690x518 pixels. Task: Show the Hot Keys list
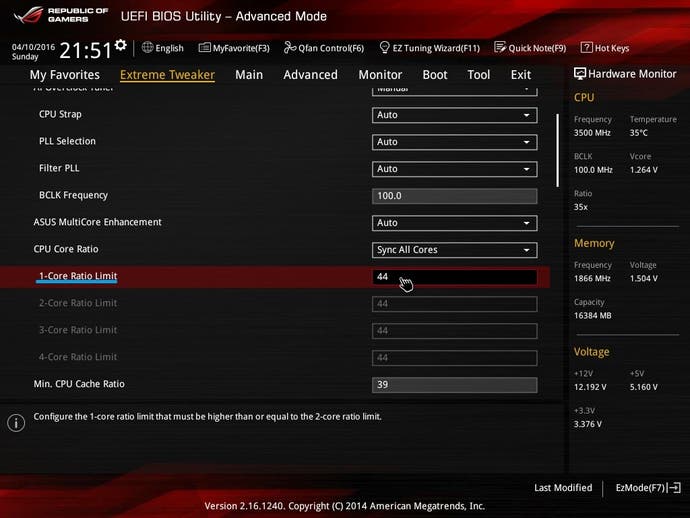click(605, 48)
